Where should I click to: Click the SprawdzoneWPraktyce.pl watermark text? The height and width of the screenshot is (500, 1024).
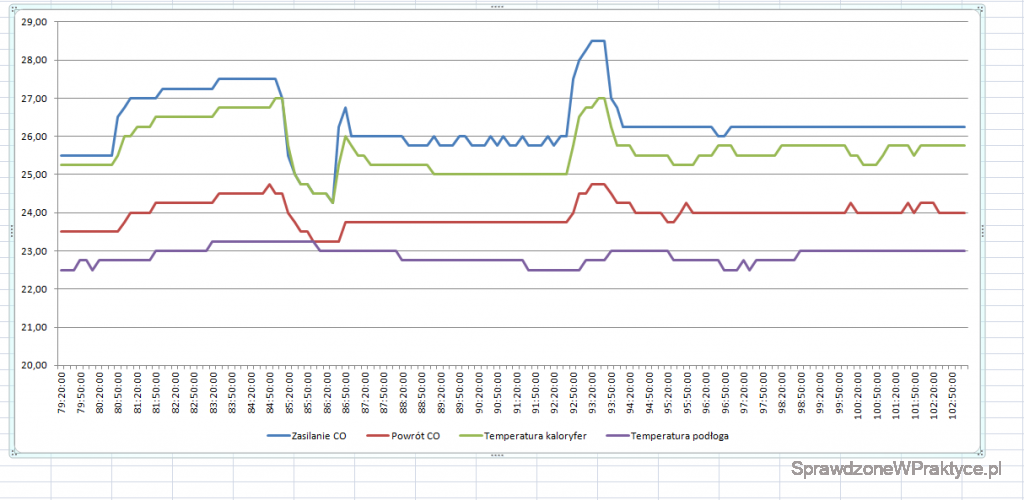[896, 469]
